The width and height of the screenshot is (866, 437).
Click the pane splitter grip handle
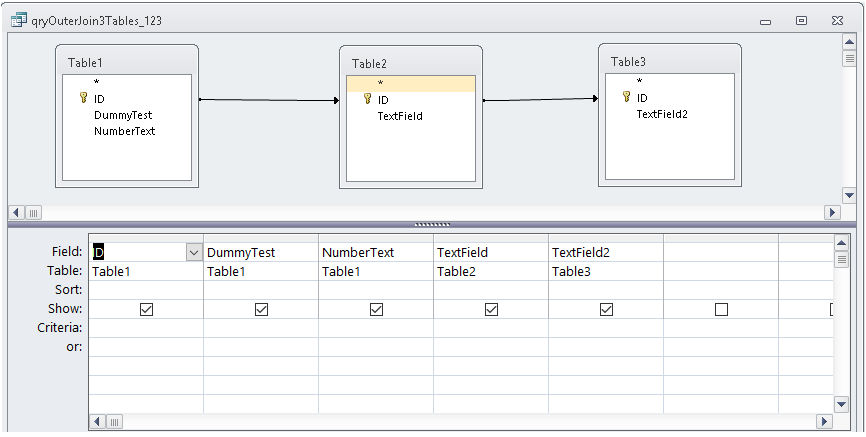click(432, 225)
